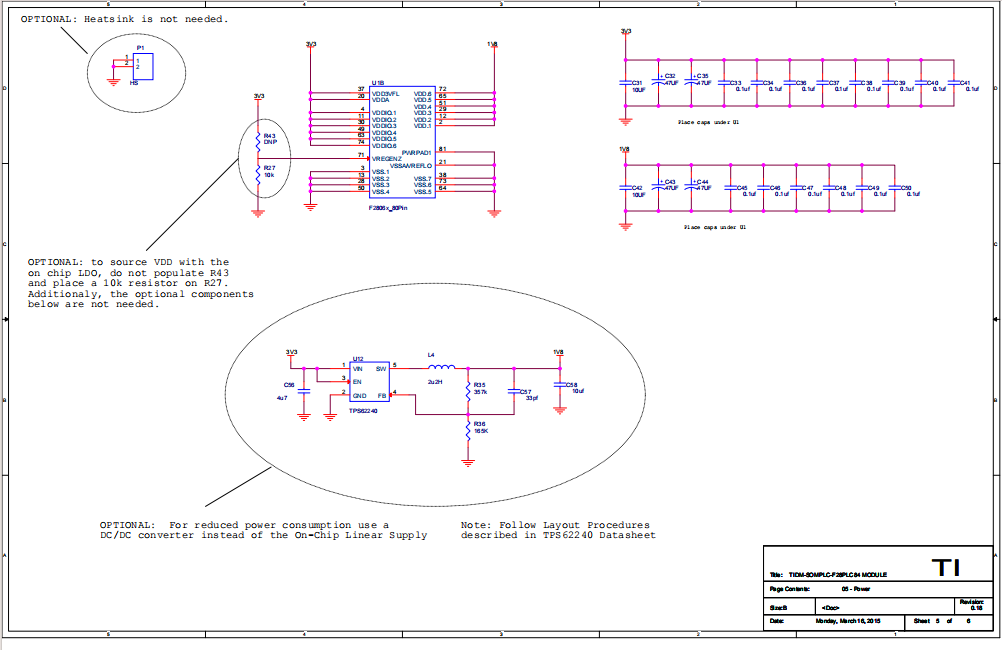Select capacitor C35 47UF

[x=691, y=82]
